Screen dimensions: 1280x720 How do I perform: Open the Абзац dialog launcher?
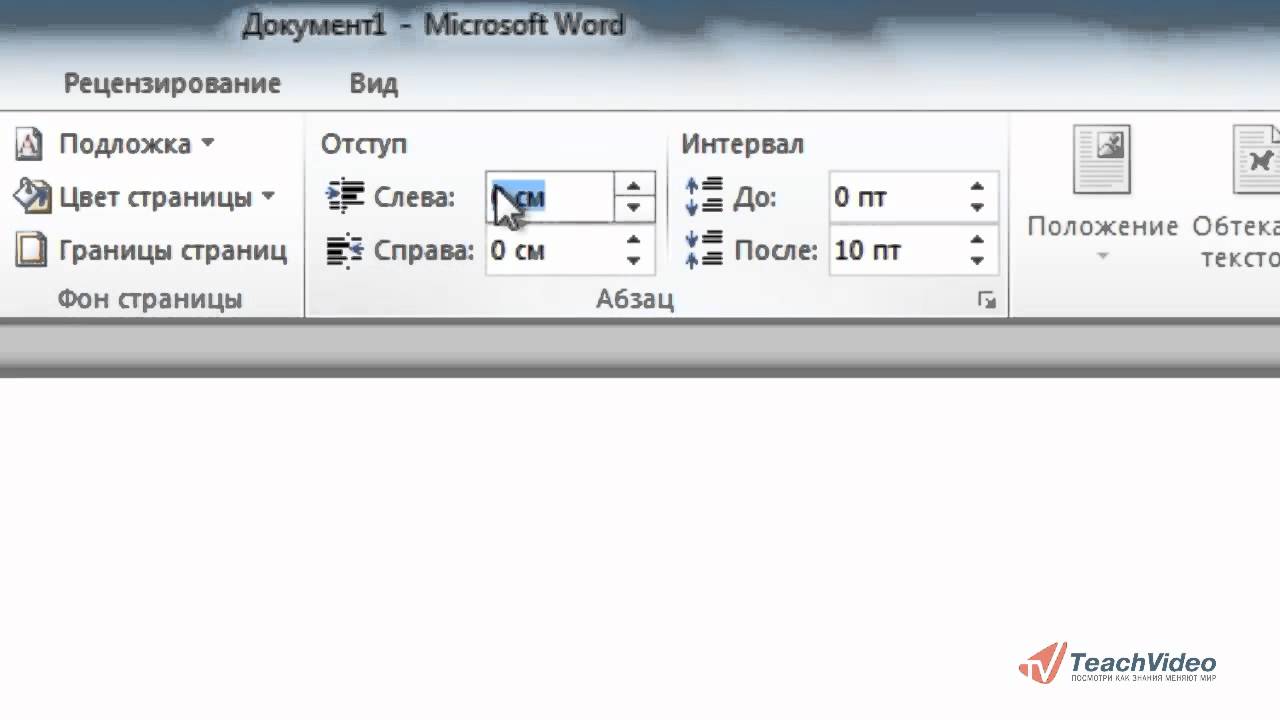(988, 300)
